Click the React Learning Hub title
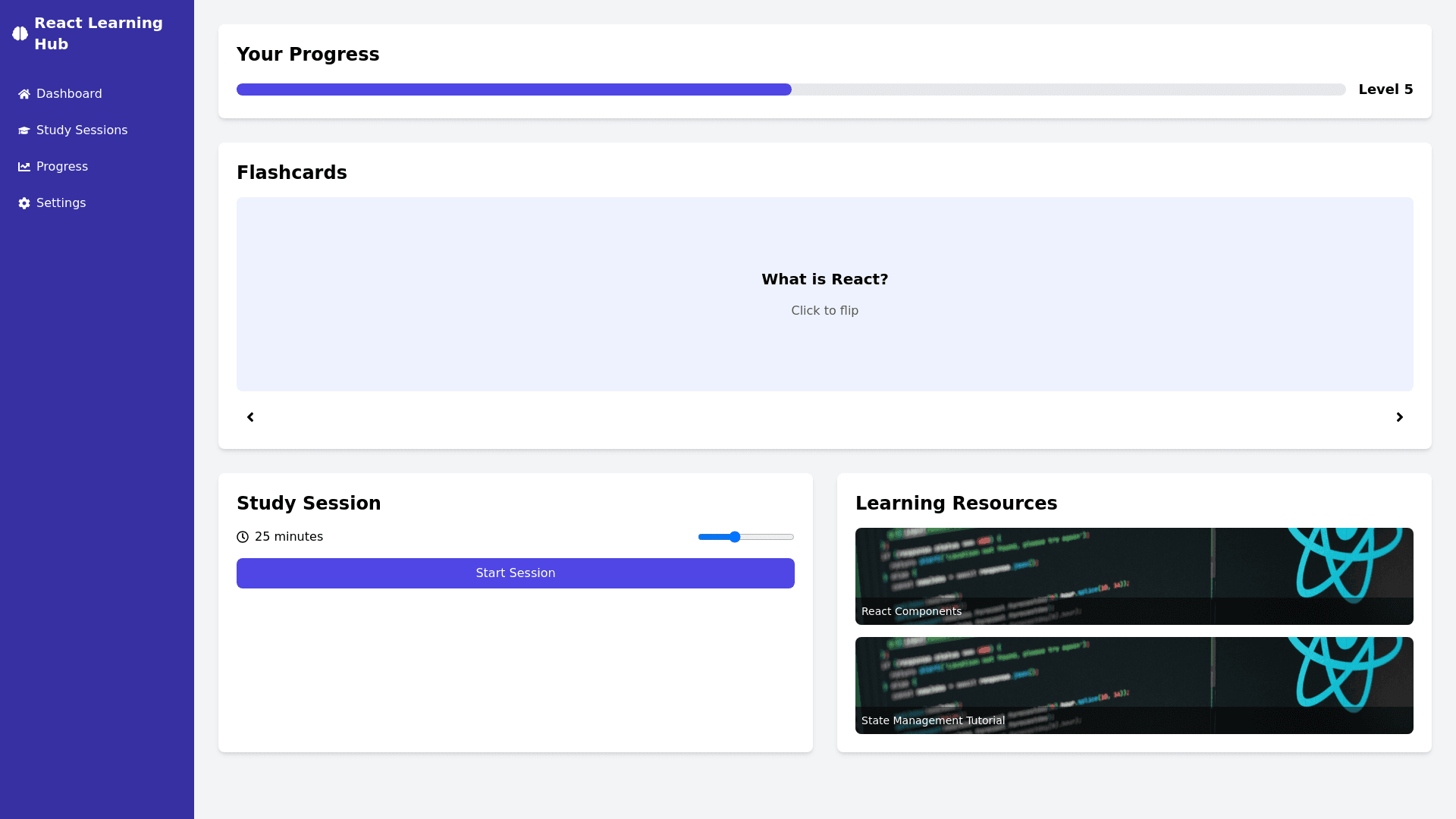The width and height of the screenshot is (1456, 819). [x=99, y=33]
